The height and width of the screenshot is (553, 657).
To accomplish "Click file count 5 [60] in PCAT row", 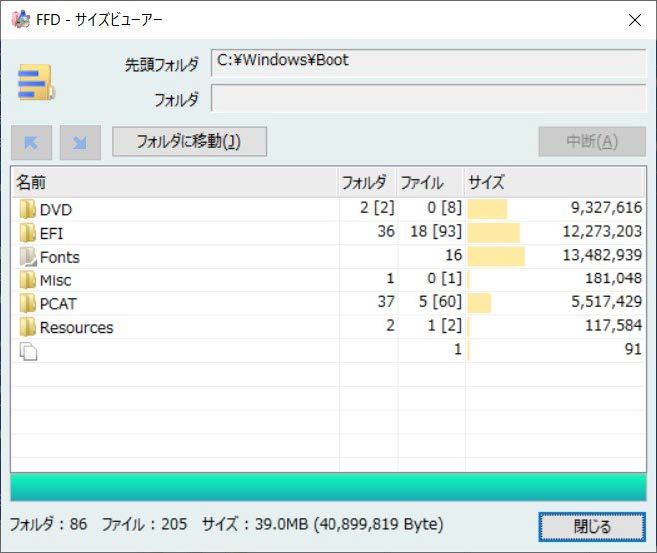I will point(440,302).
